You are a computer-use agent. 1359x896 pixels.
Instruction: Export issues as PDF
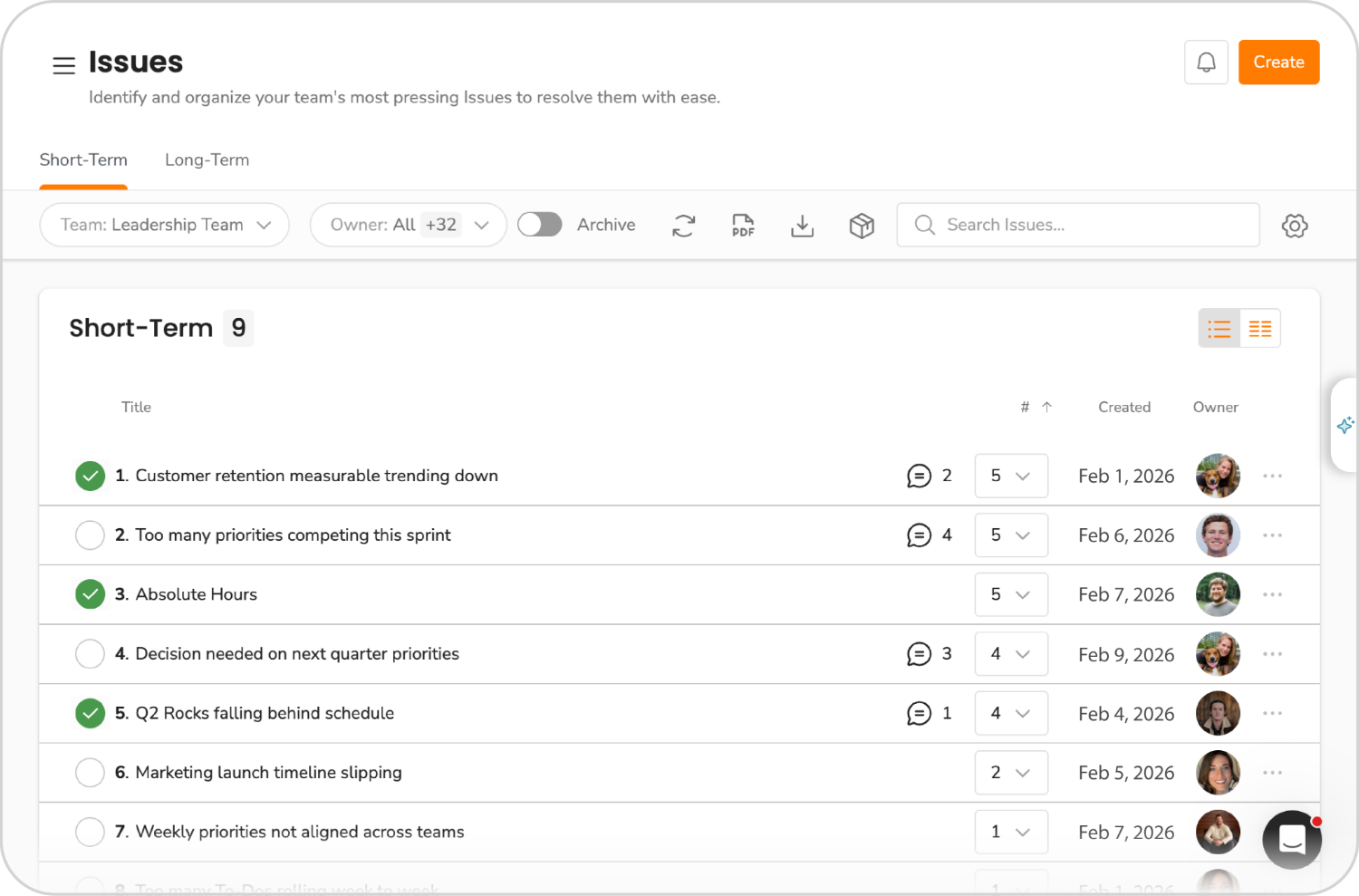(x=743, y=226)
